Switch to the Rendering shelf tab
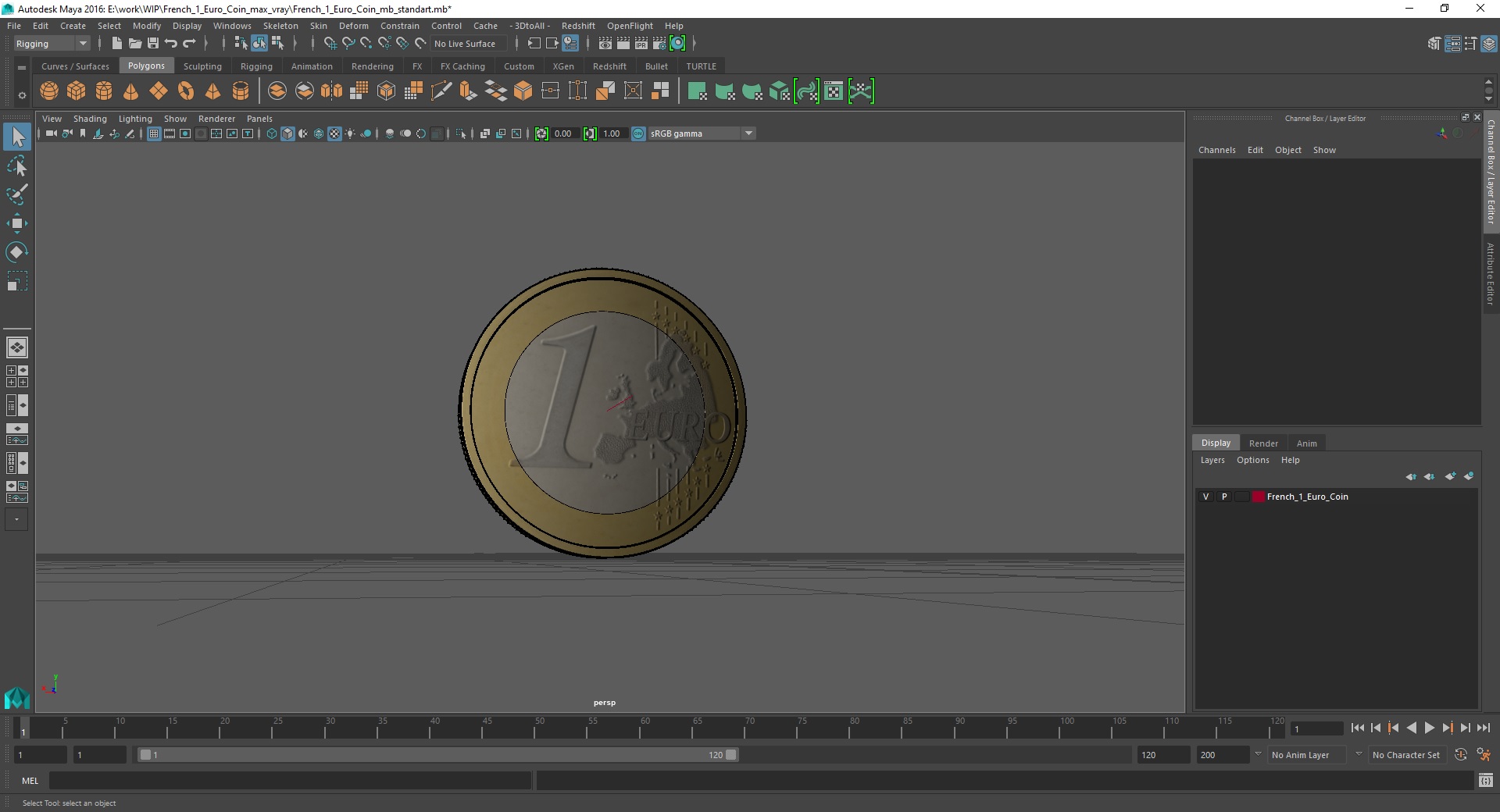 point(373,66)
